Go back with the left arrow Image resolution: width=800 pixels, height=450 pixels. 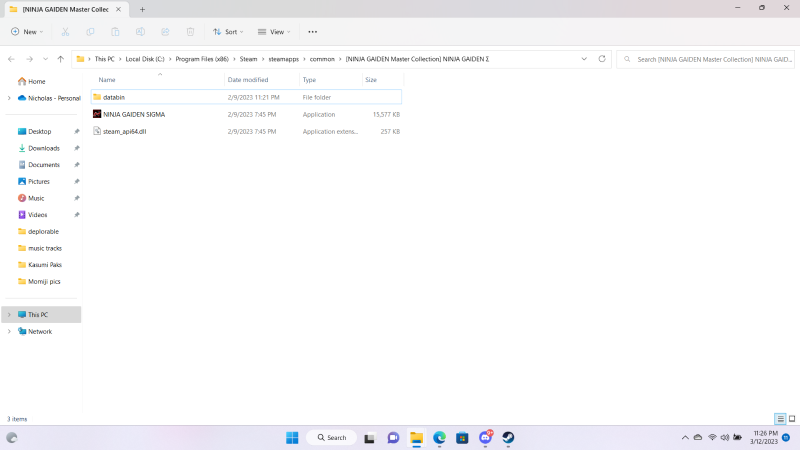click(x=11, y=59)
